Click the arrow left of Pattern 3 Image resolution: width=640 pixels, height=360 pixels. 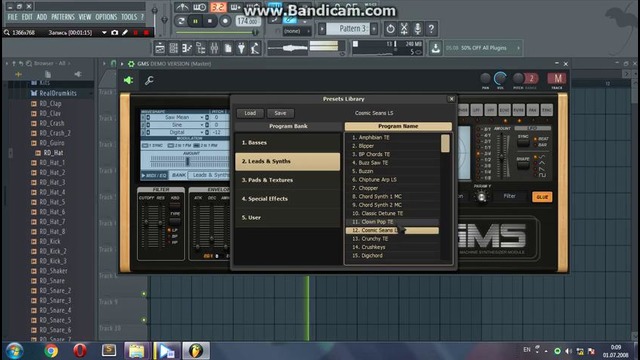click(322, 29)
